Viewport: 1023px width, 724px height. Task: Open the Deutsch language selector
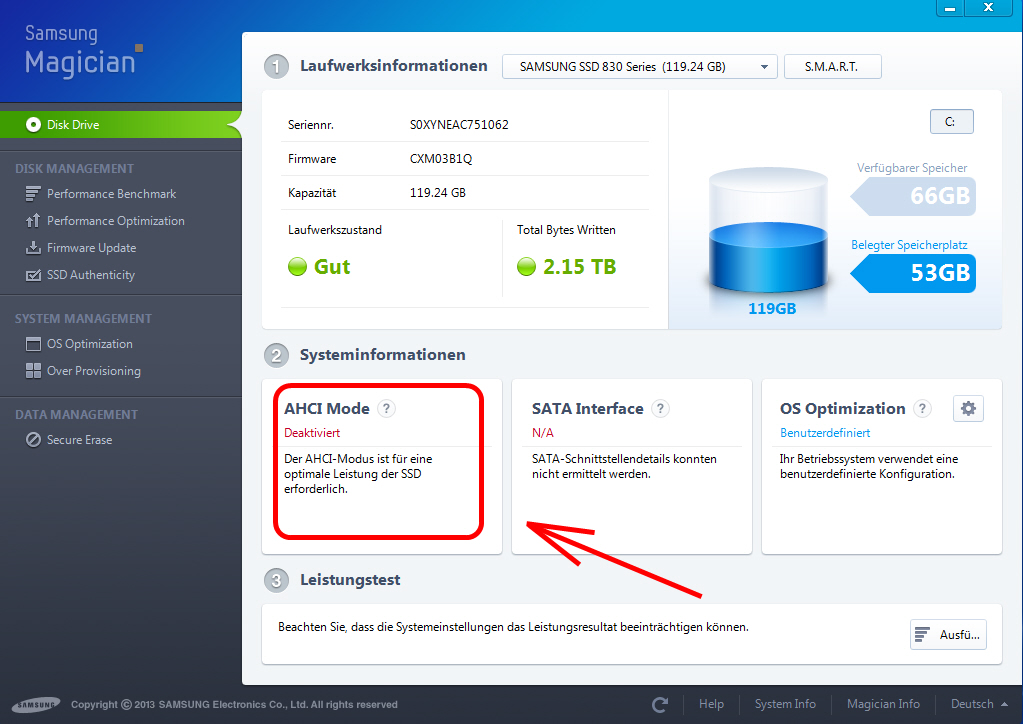[x=979, y=704]
